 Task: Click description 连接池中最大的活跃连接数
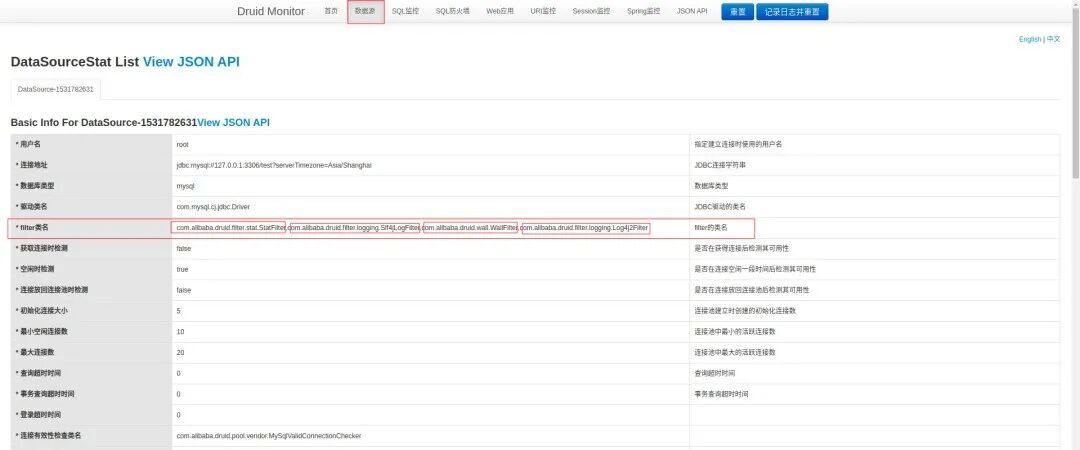click(x=734, y=352)
